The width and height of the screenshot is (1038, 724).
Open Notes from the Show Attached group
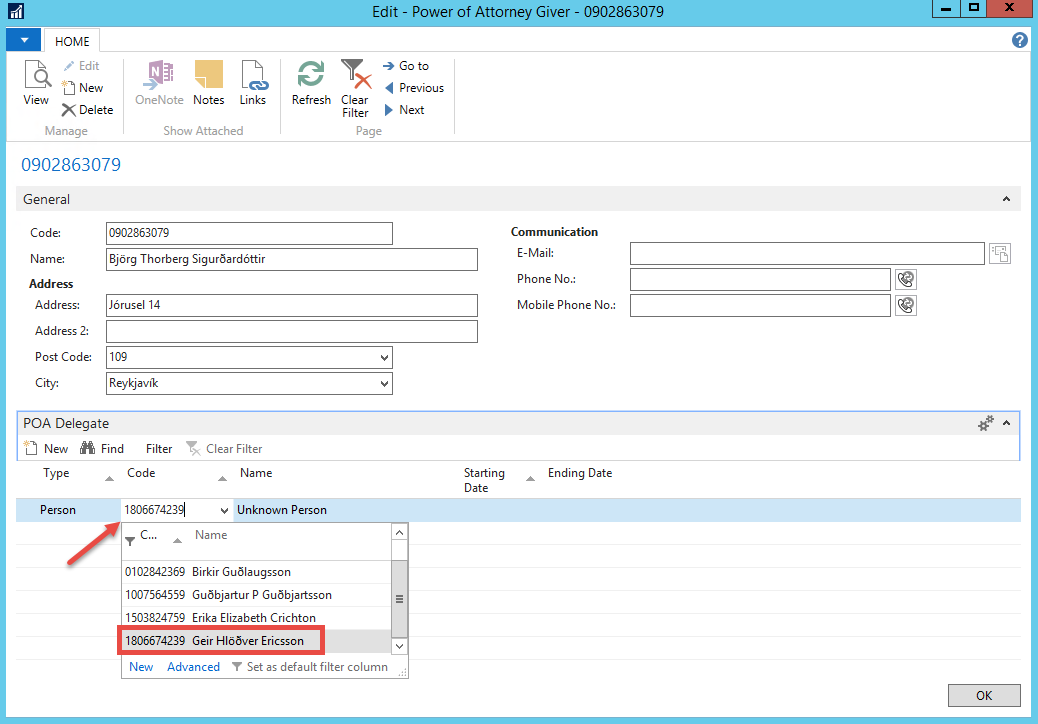tap(208, 84)
